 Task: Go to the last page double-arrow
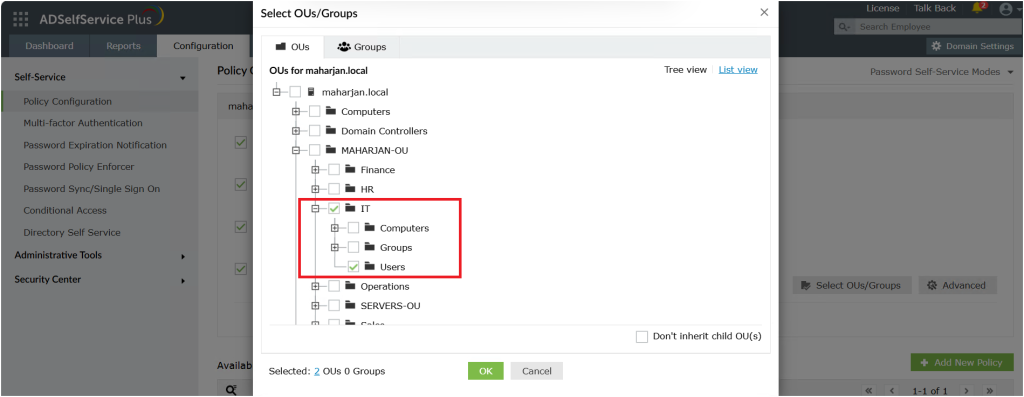click(991, 390)
